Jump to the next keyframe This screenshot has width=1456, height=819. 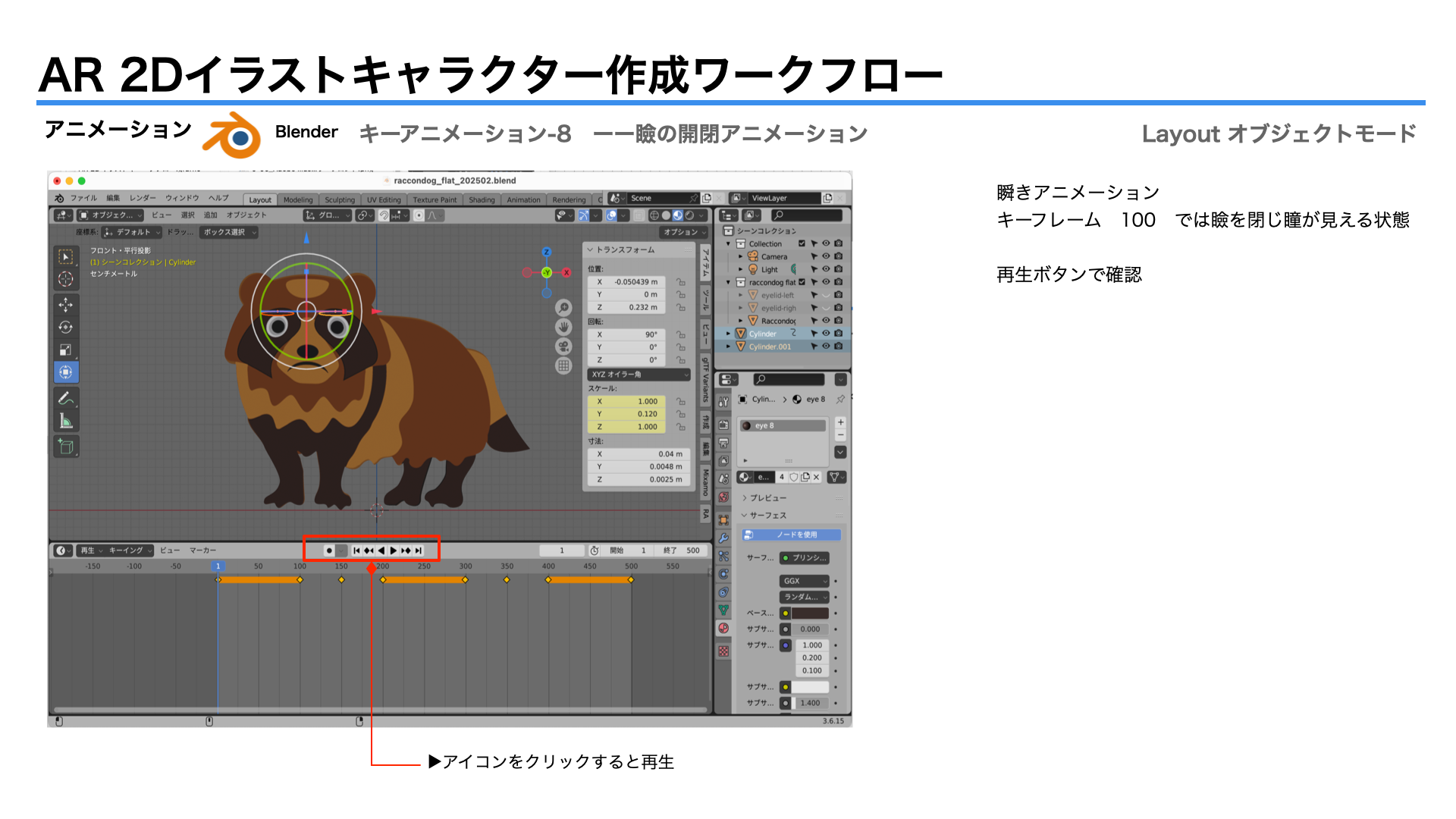[406, 551]
